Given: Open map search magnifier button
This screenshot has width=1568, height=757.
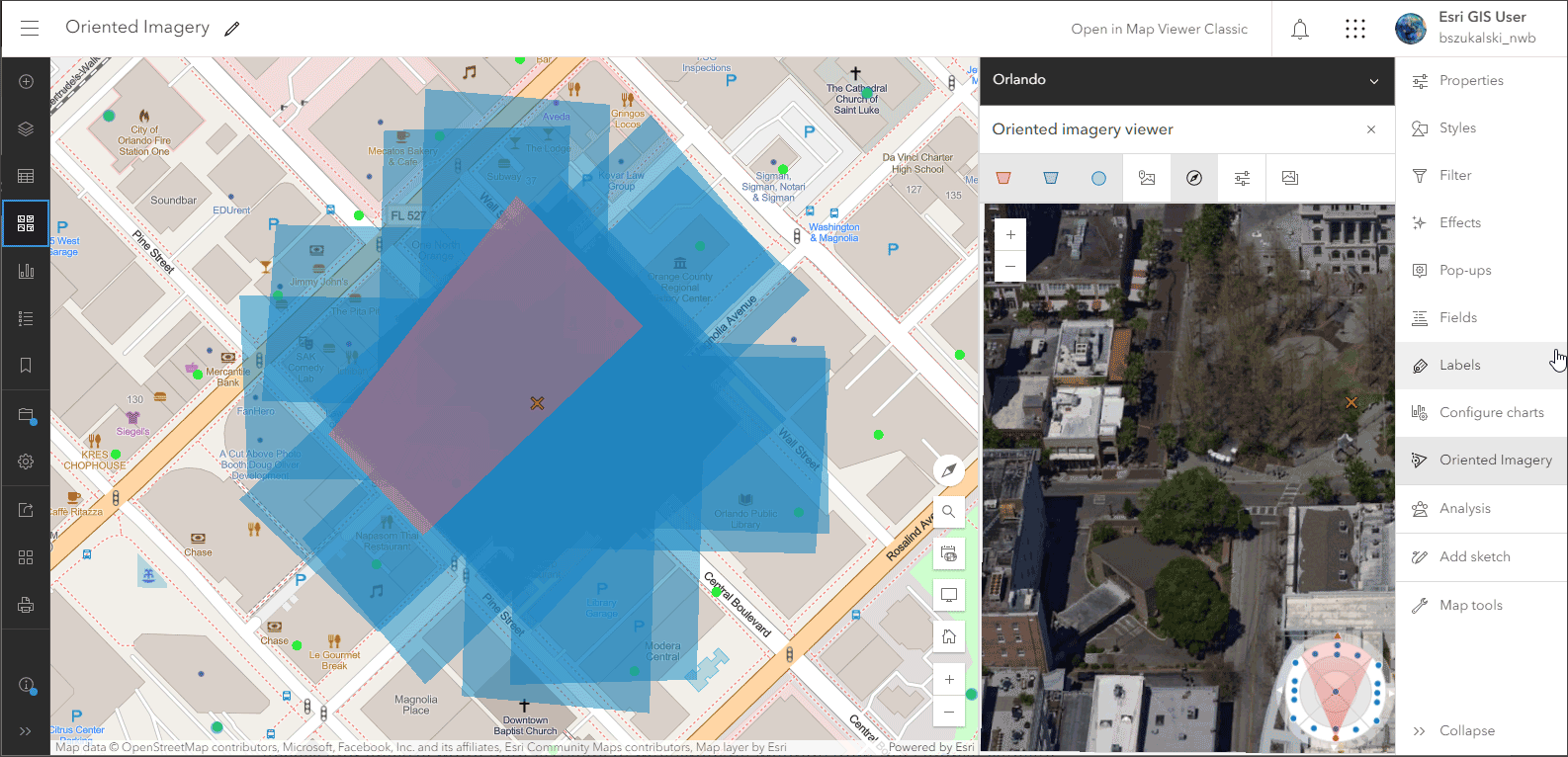Looking at the screenshot, I should (949, 511).
